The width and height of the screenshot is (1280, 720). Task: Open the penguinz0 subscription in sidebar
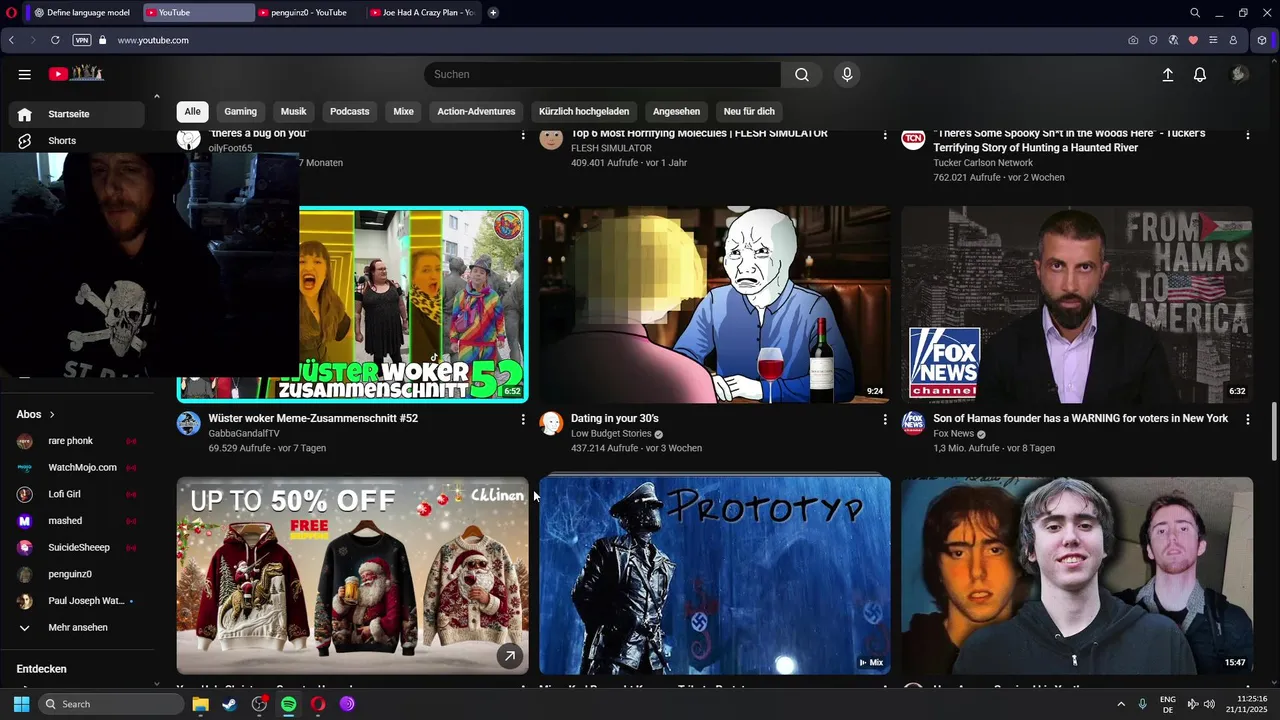[x=77, y=574]
